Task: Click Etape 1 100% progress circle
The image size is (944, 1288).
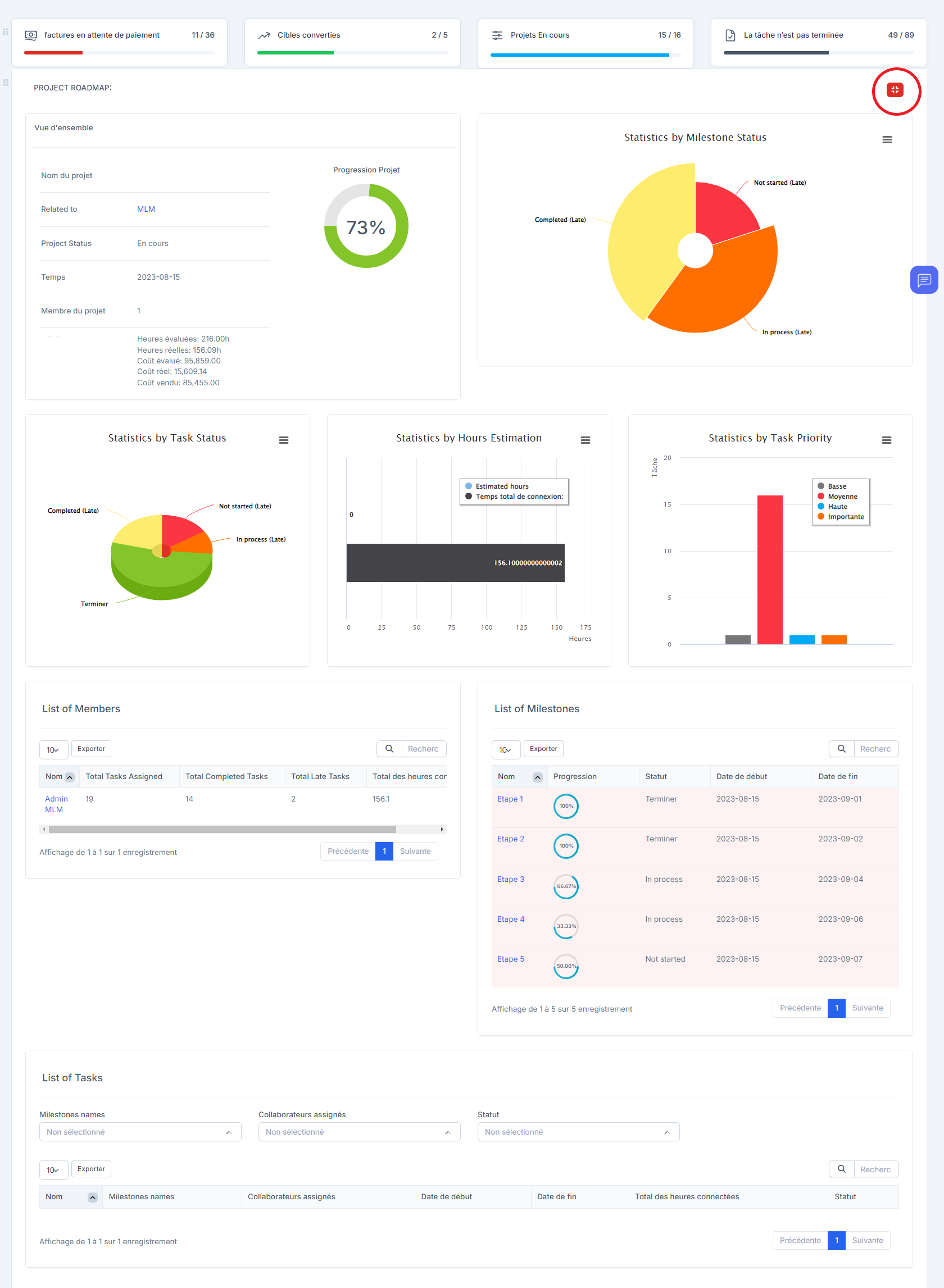Action: coord(566,806)
